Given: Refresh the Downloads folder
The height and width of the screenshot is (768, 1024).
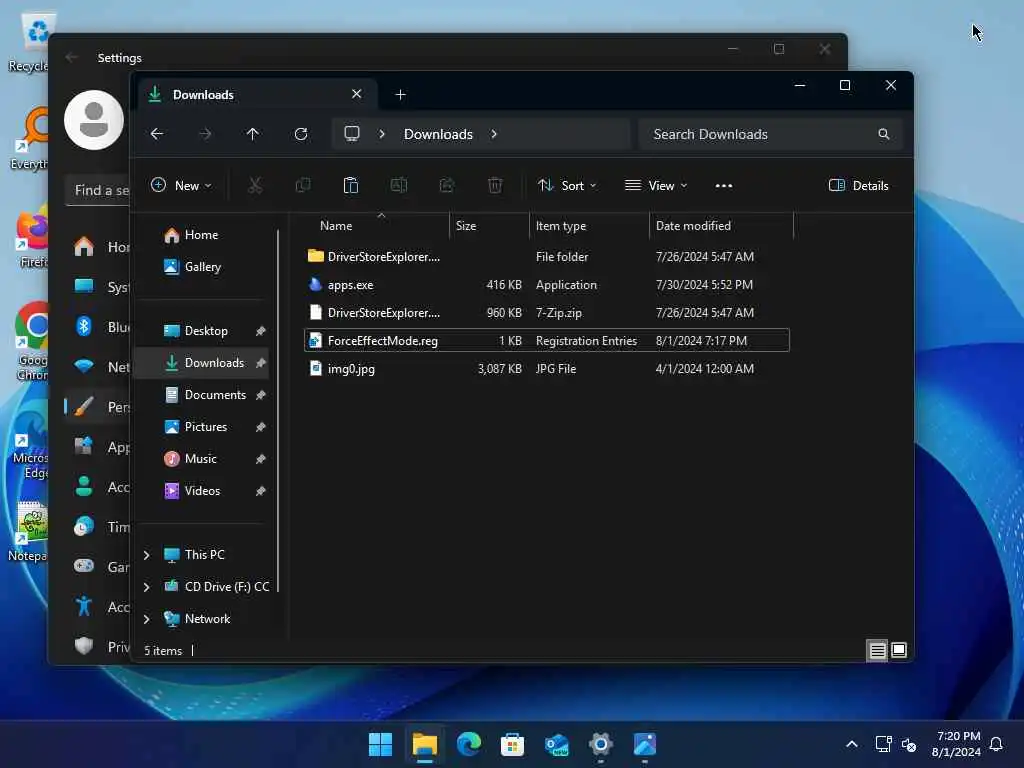Looking at the screenshot, I should (301, 134).
